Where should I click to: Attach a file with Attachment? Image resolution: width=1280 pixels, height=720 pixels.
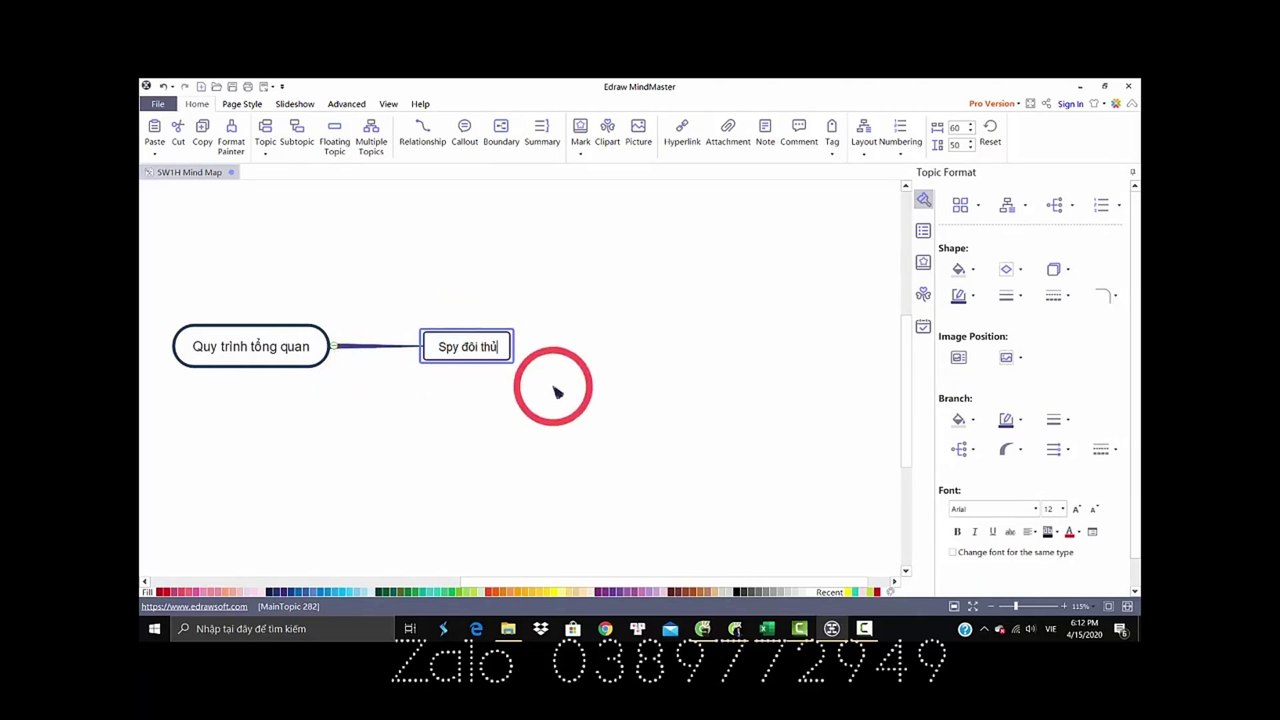(x=728, y=132)
